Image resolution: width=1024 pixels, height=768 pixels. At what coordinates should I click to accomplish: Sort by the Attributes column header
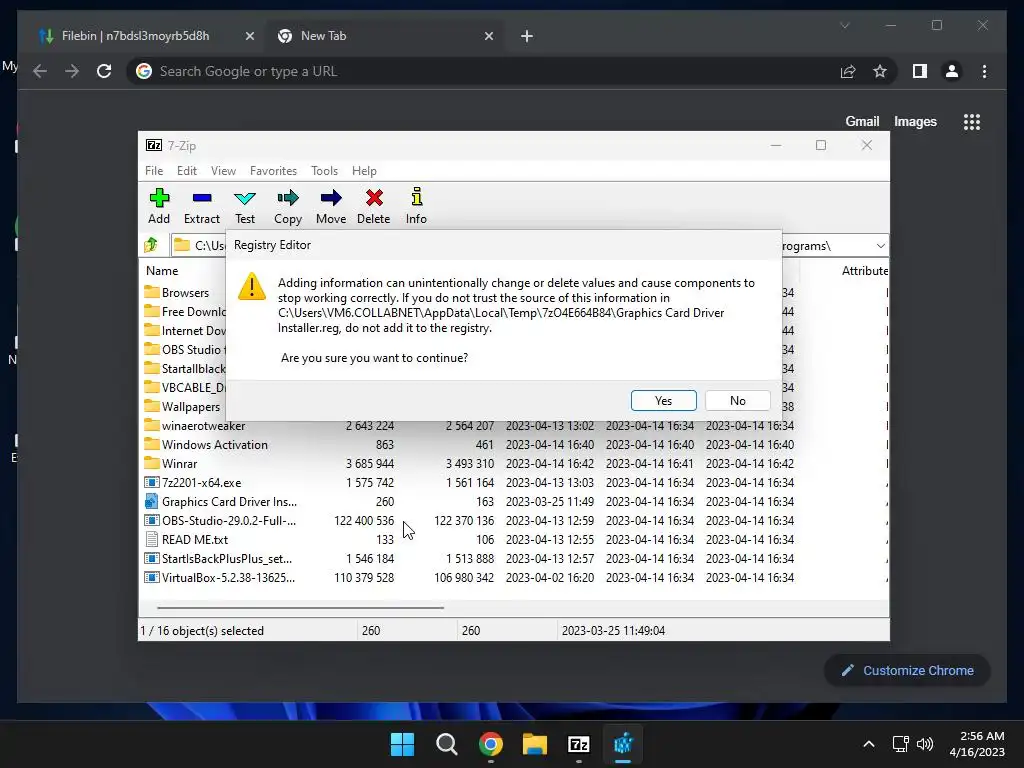(x=865, y=270)
